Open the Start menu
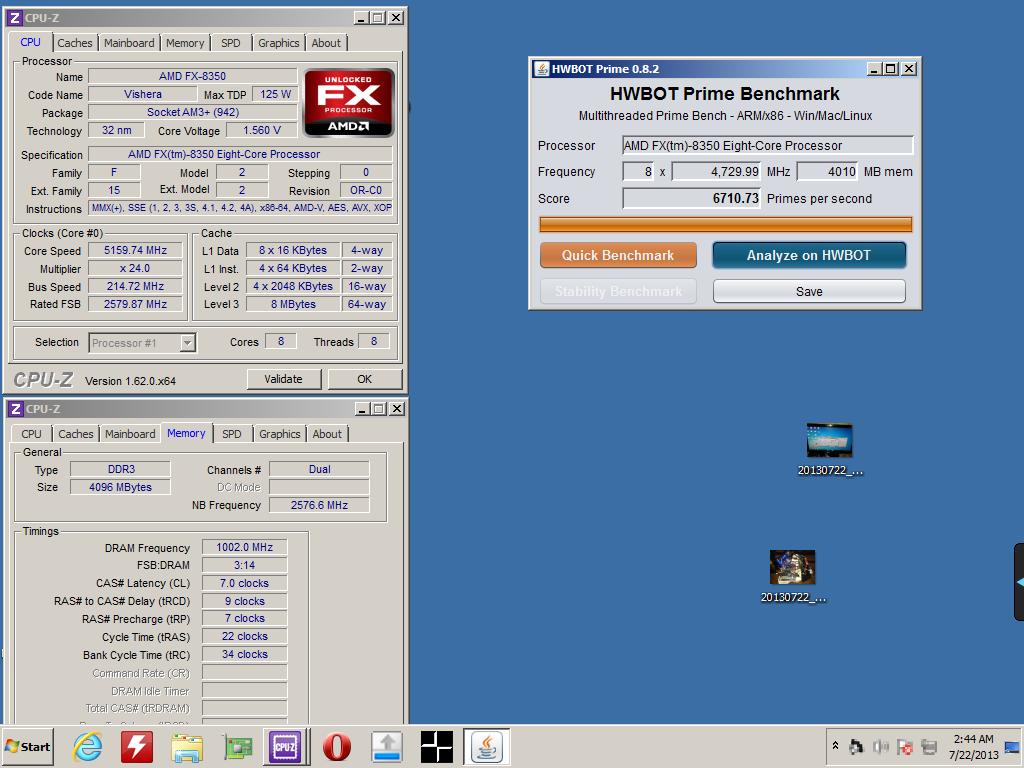1024x768 pixels. tap(27, 746)
